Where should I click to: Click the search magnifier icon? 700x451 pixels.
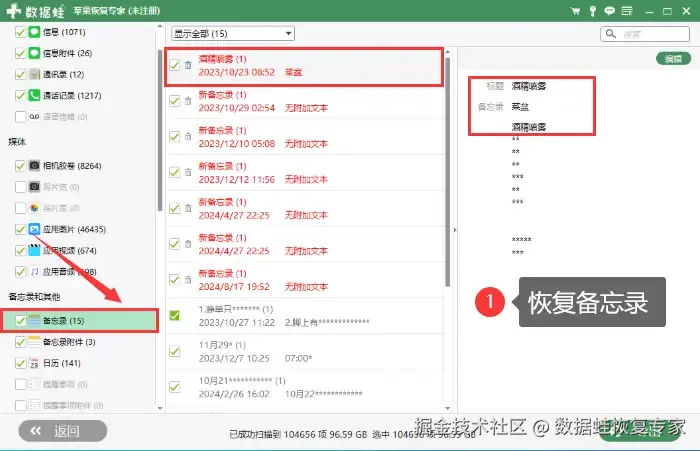[611, 33]
